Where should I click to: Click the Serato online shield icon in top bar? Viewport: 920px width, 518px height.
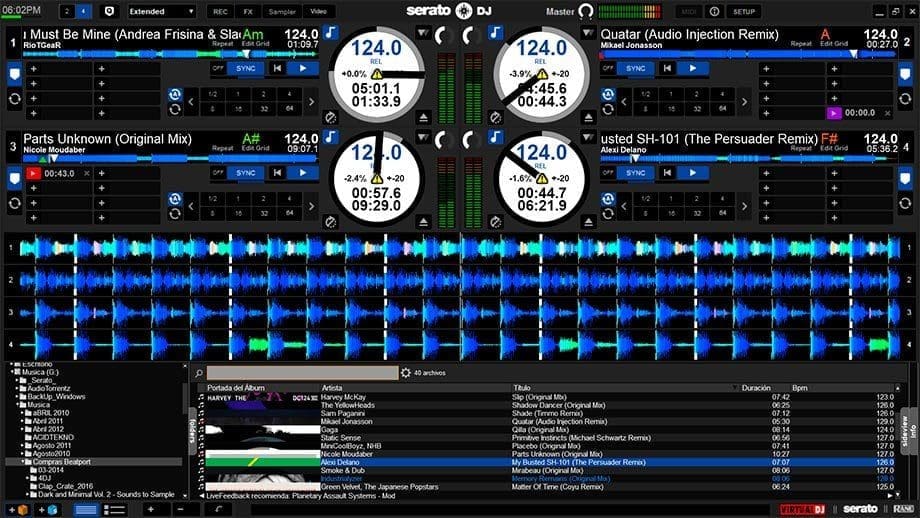pyautogui.click(x=109, y=11)
